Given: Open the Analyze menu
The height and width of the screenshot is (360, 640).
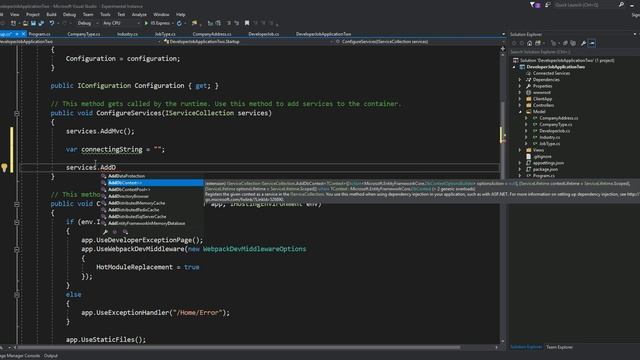Looking at the screenshot, I should coord(139,14).
